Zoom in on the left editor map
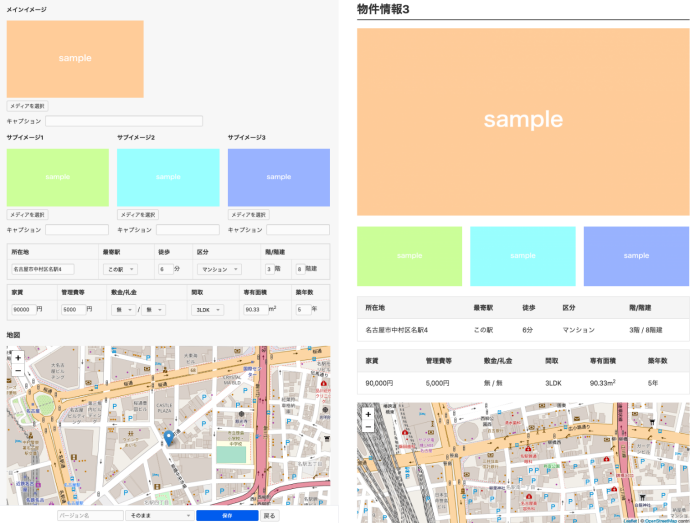Screen dimensions: 700x523 point(18,357)
